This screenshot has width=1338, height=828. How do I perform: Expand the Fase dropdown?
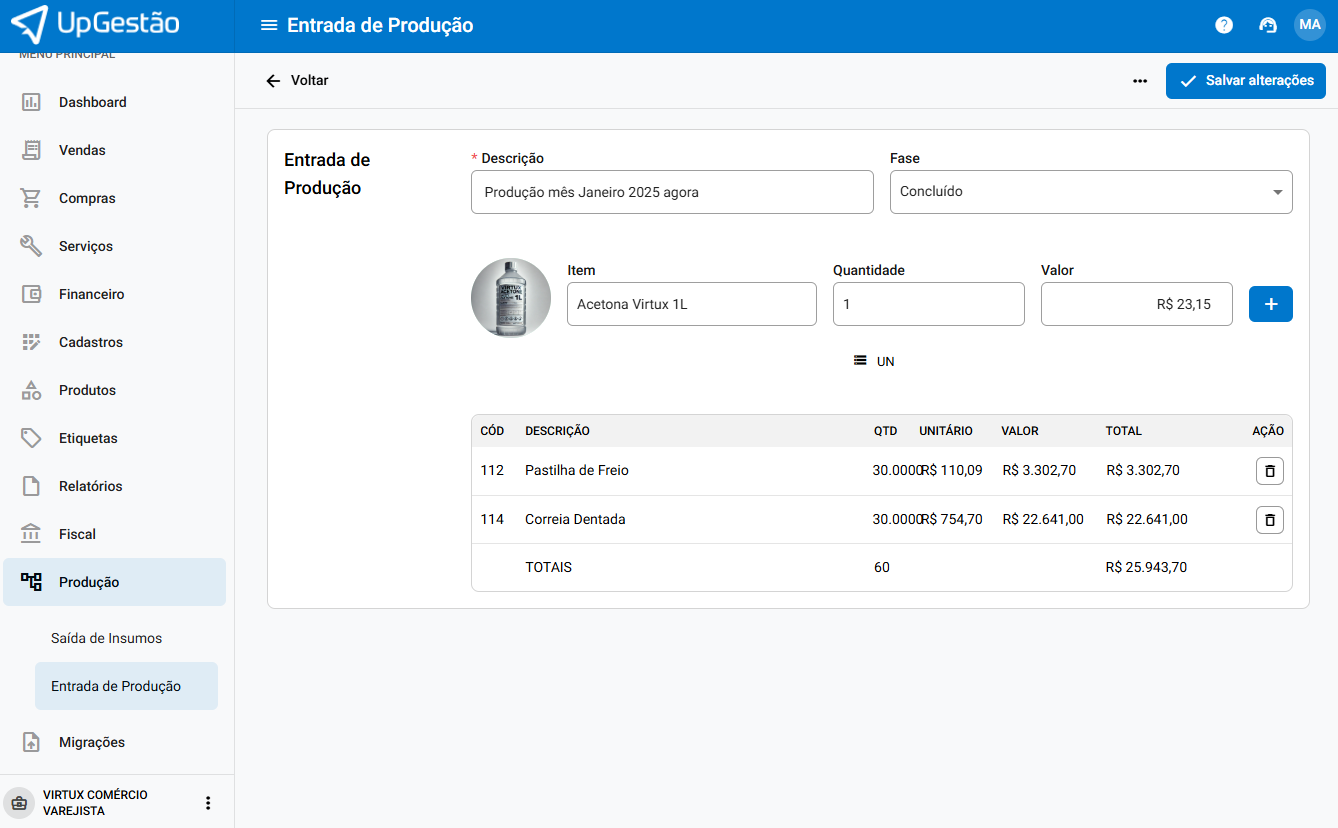pyautogui.click(x=1090, y=192)
